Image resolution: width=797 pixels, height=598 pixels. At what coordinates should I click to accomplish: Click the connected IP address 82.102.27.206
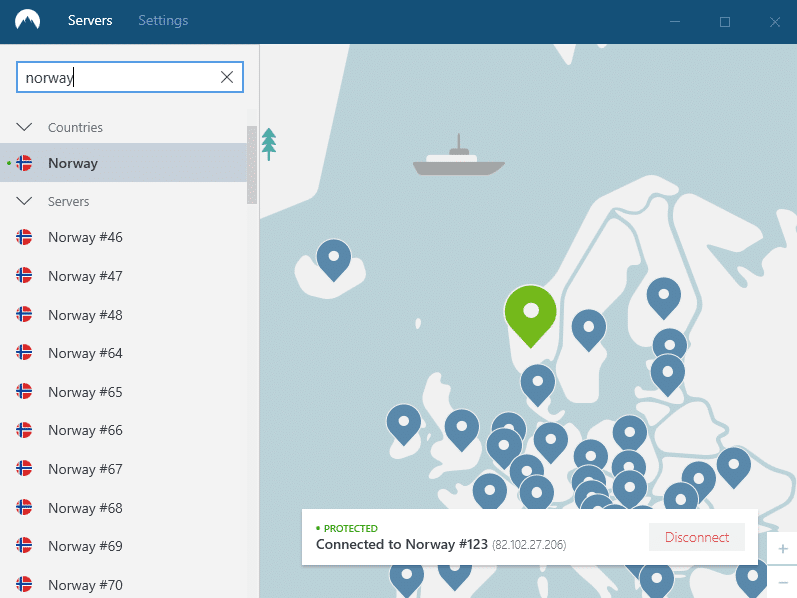click(x=529, y=545)
